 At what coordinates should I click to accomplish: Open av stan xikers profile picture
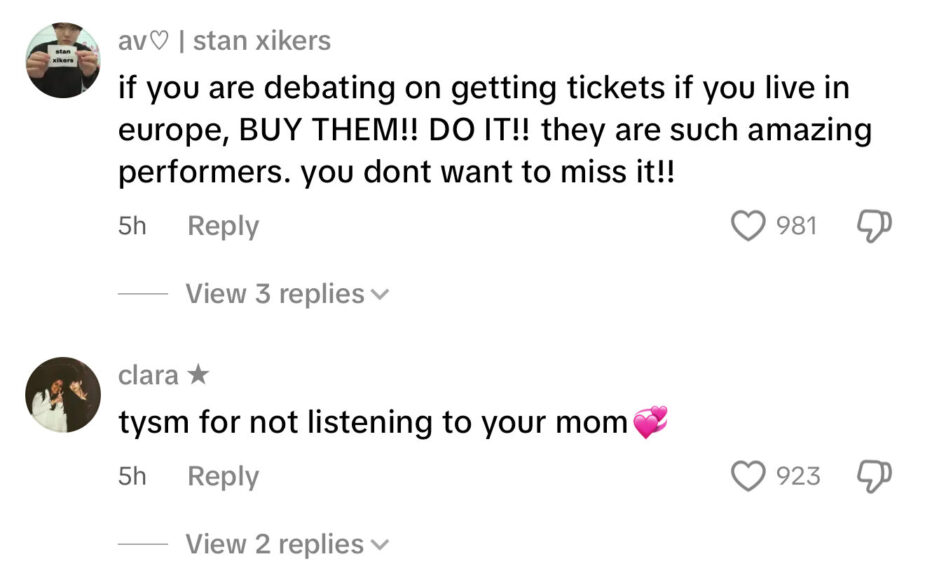coord(62,60)
